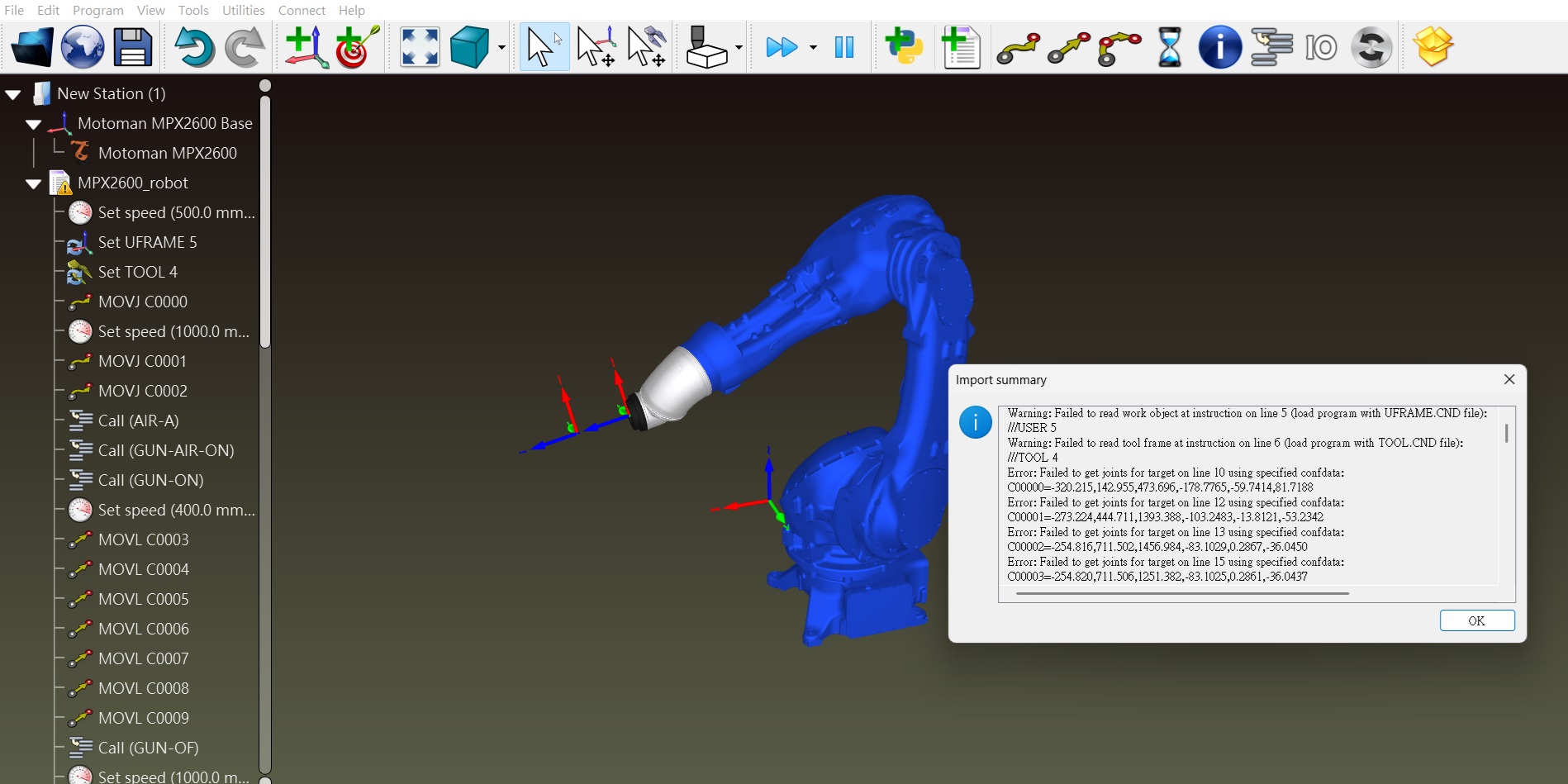Select the Set speed (500.0 mm... instruction
Viewport: 1568px width, 784px height.
pos(176,212)
